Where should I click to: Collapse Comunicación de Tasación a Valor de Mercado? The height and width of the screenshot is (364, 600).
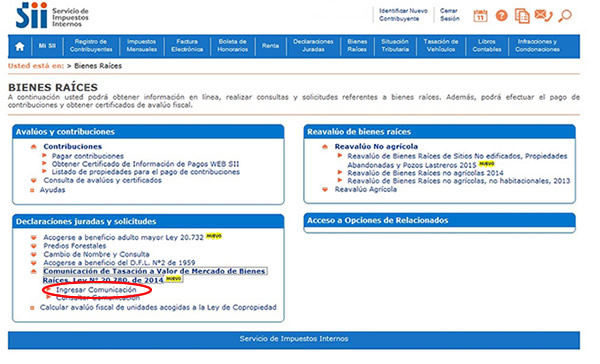(x=154, y=275)
